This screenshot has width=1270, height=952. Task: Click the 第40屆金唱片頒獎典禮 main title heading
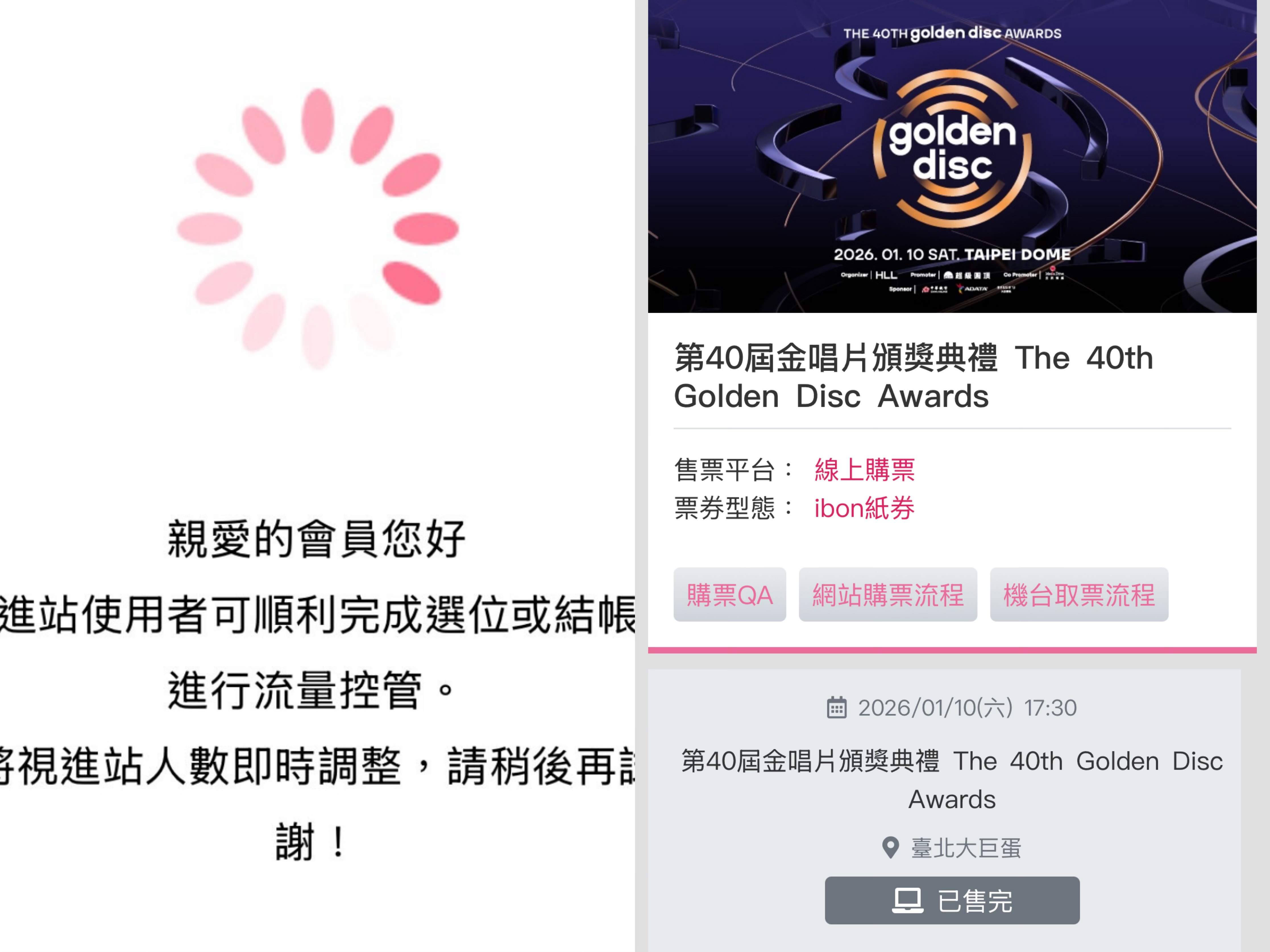pos(913,377)
